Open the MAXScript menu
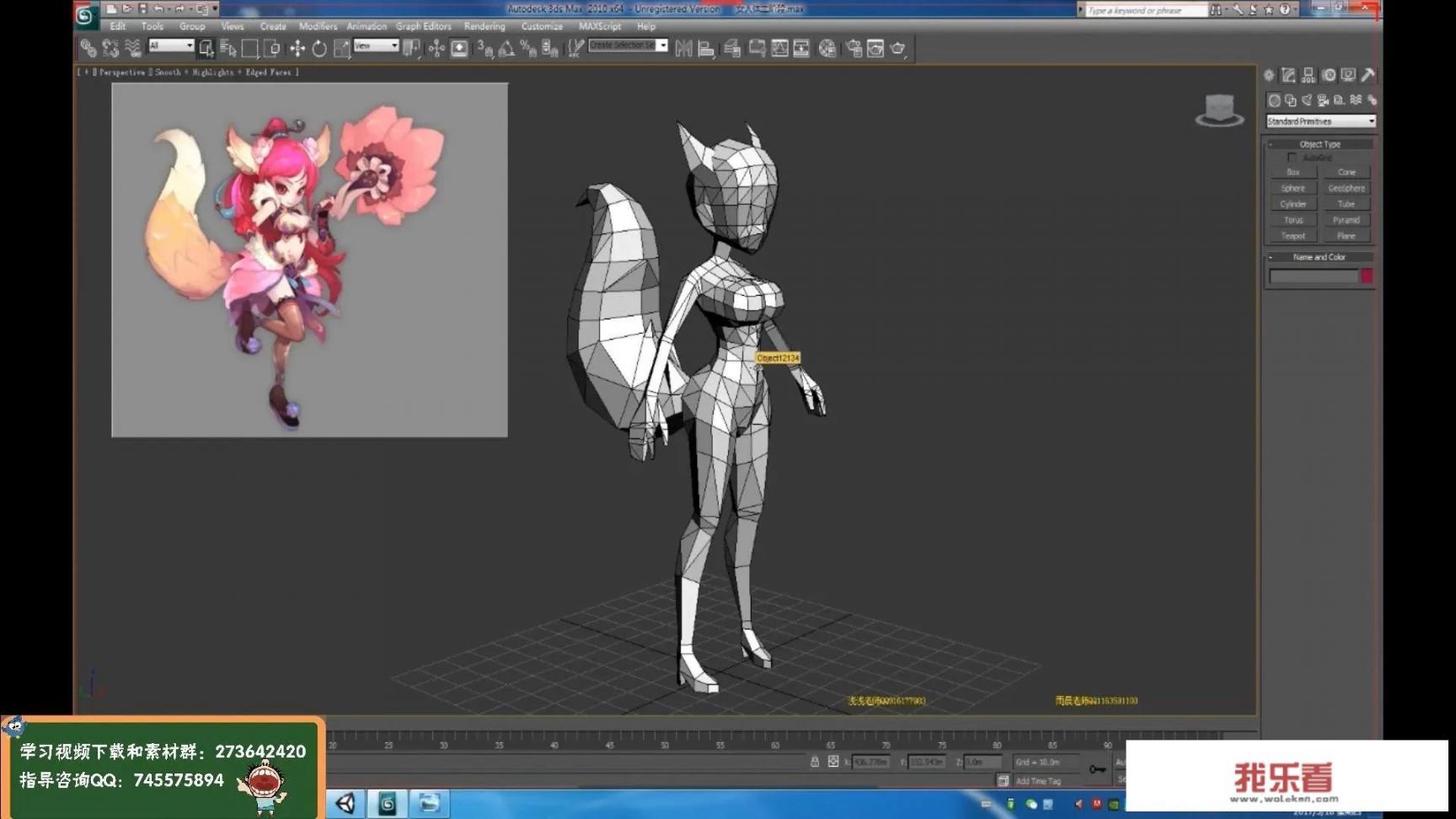The width and height of the screenshot is (1456, 819). 600,26
